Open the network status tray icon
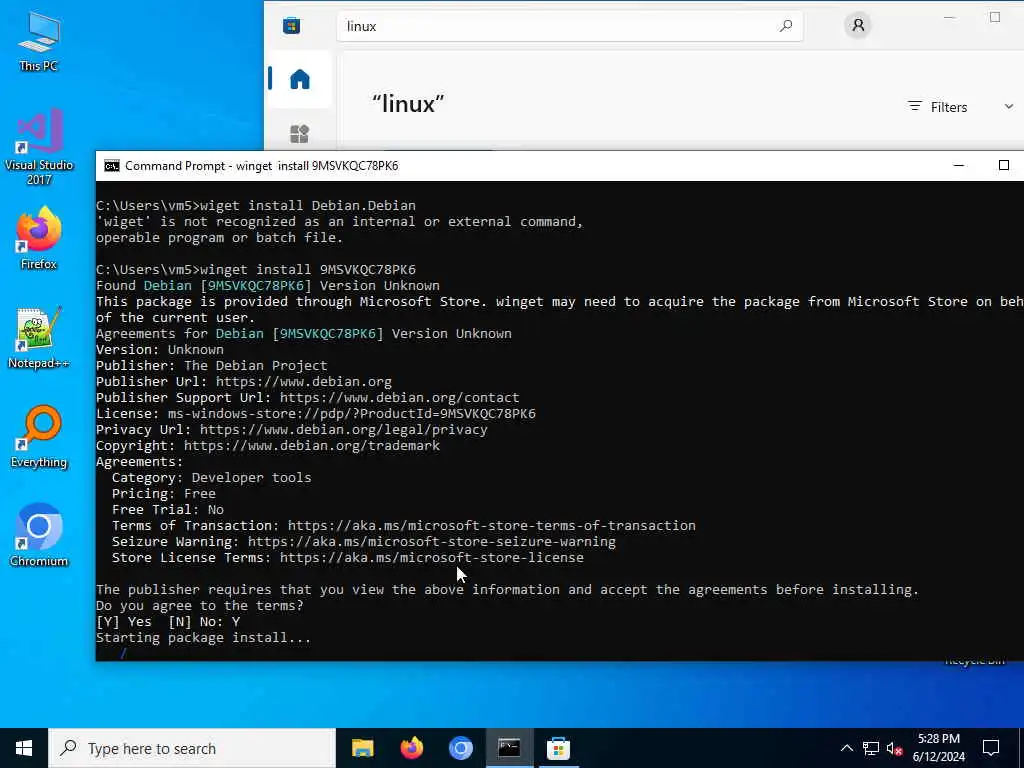Screen dimensions: 1024x768 [x=871, y=748]
